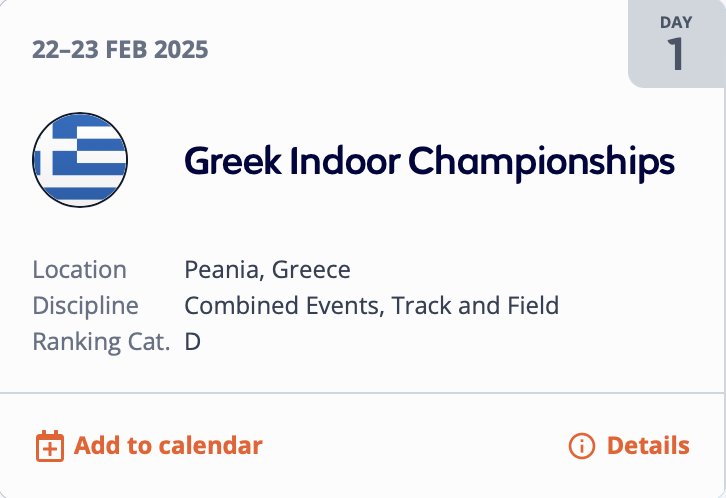Click the info circle icon beside Details
This screenshot has height=498, width=726.
(x=581, y=446)
